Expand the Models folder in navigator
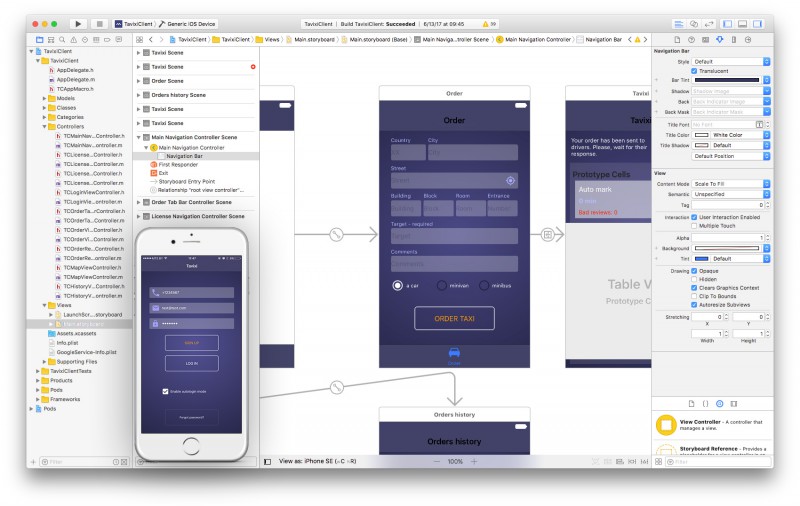 44,98
